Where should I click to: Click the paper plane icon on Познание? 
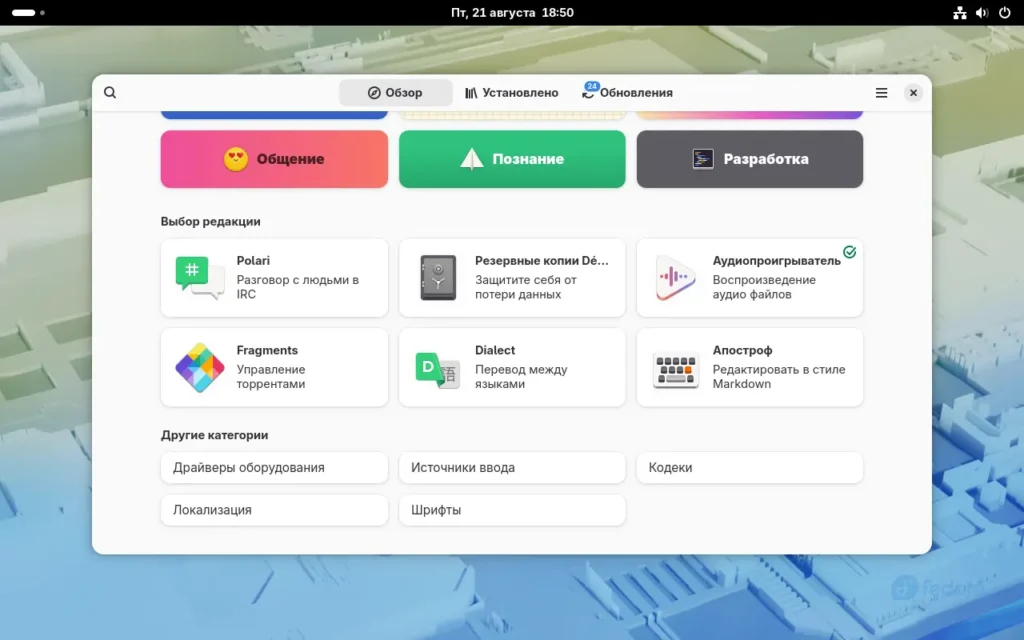click(x=472, y=159)
